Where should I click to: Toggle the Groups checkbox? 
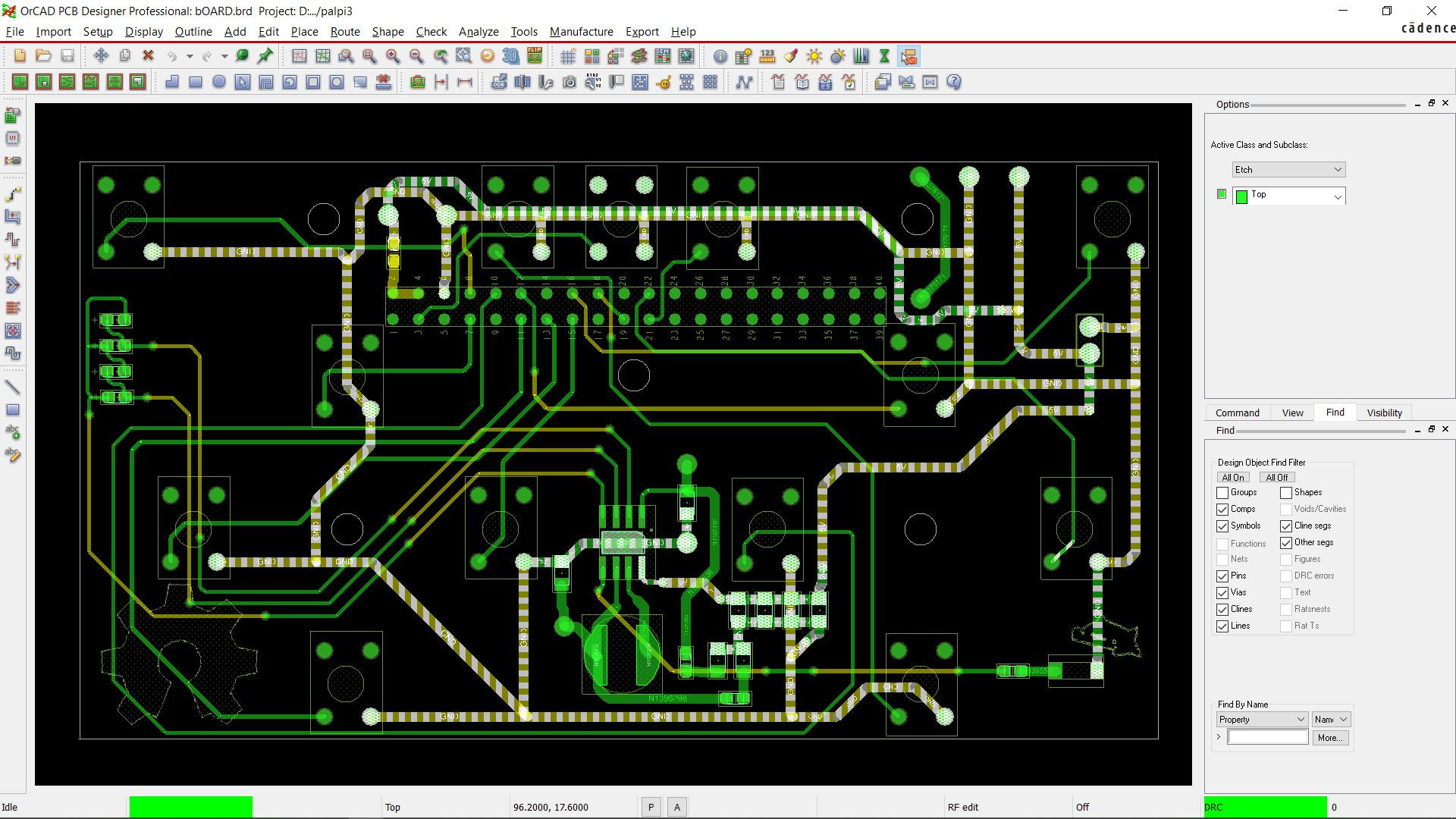[1222, 493]
